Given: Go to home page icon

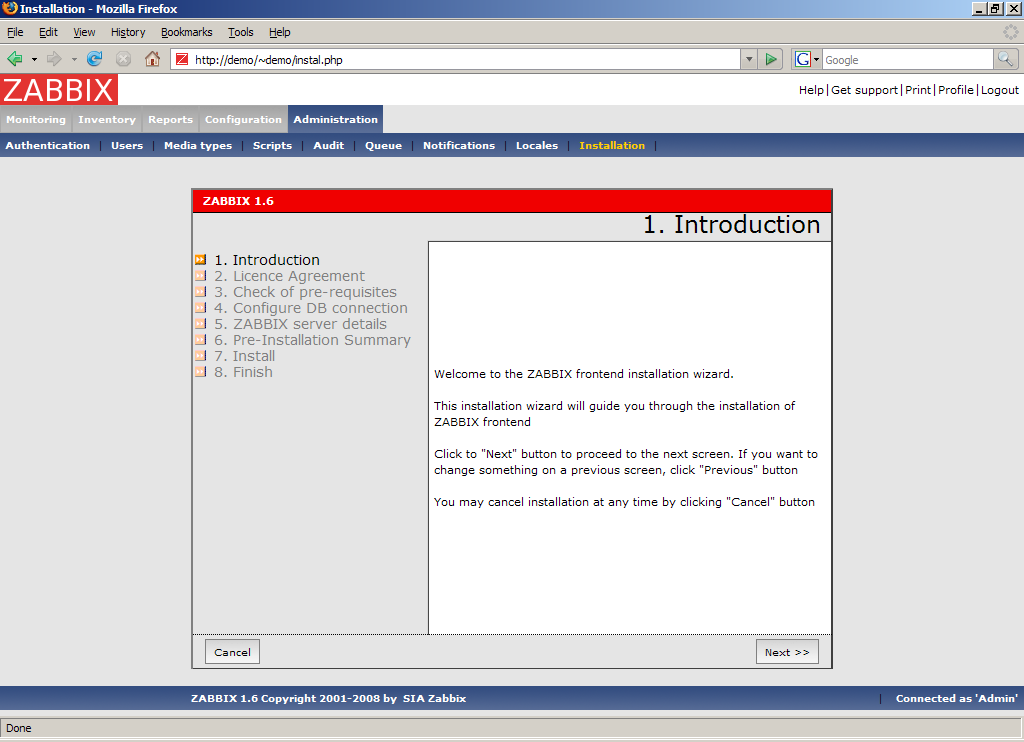Looking at the screenshot, I should point(152,59).
